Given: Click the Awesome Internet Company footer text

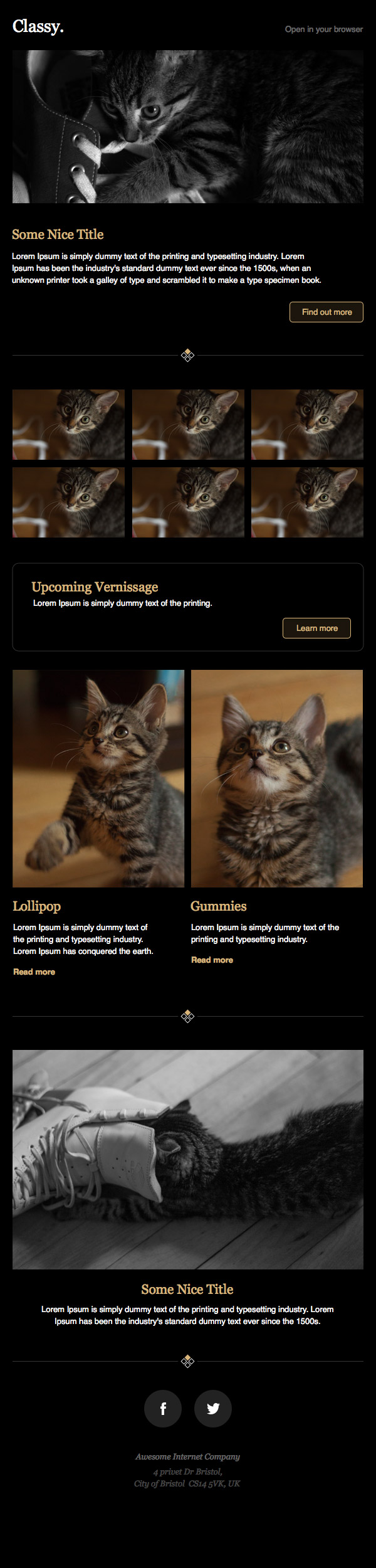Looking at the screenshot, I should point(187,1456).
